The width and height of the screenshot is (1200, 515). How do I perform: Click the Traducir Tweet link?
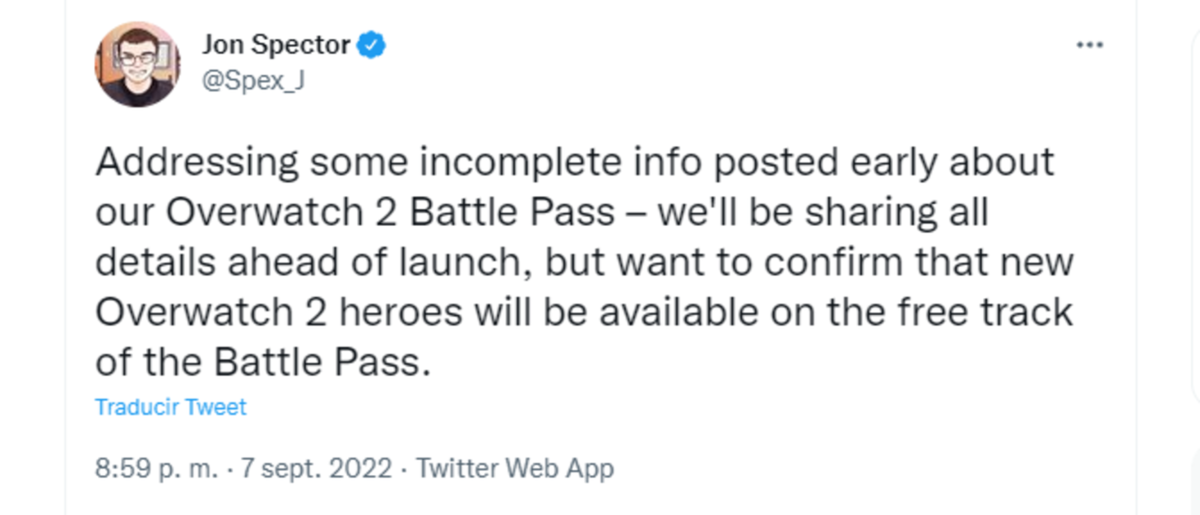(x=171, y=407)
